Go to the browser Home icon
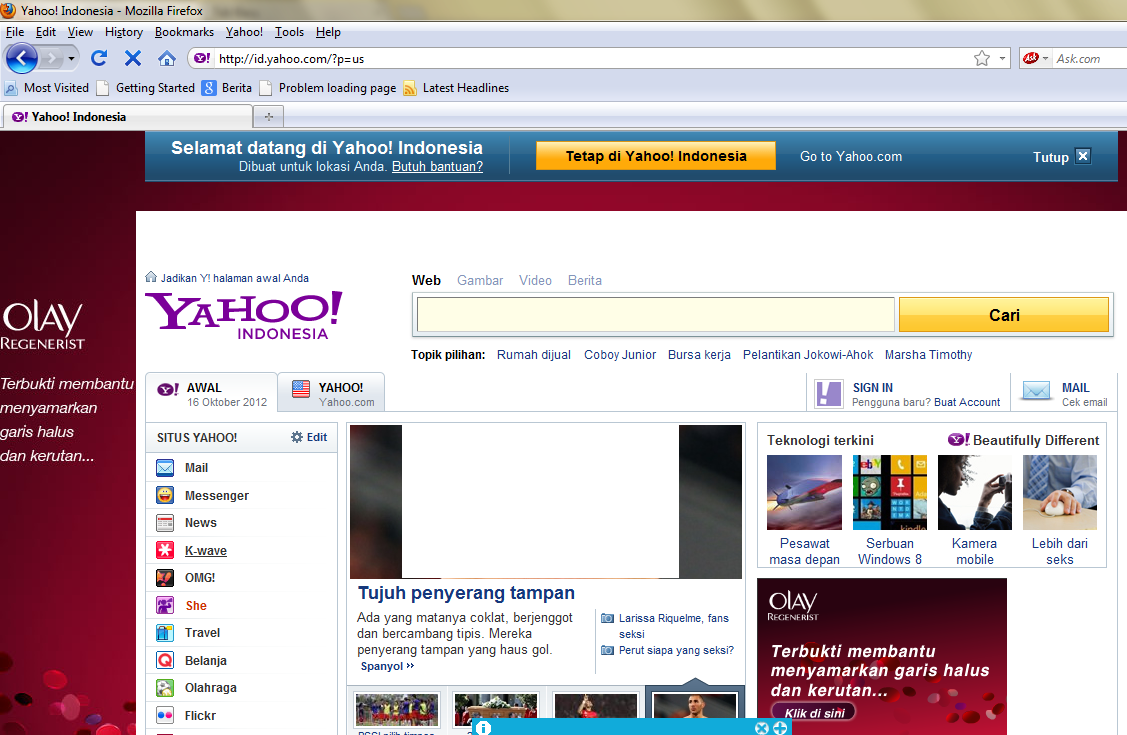The image size is (1127, 735). [167, 58]
